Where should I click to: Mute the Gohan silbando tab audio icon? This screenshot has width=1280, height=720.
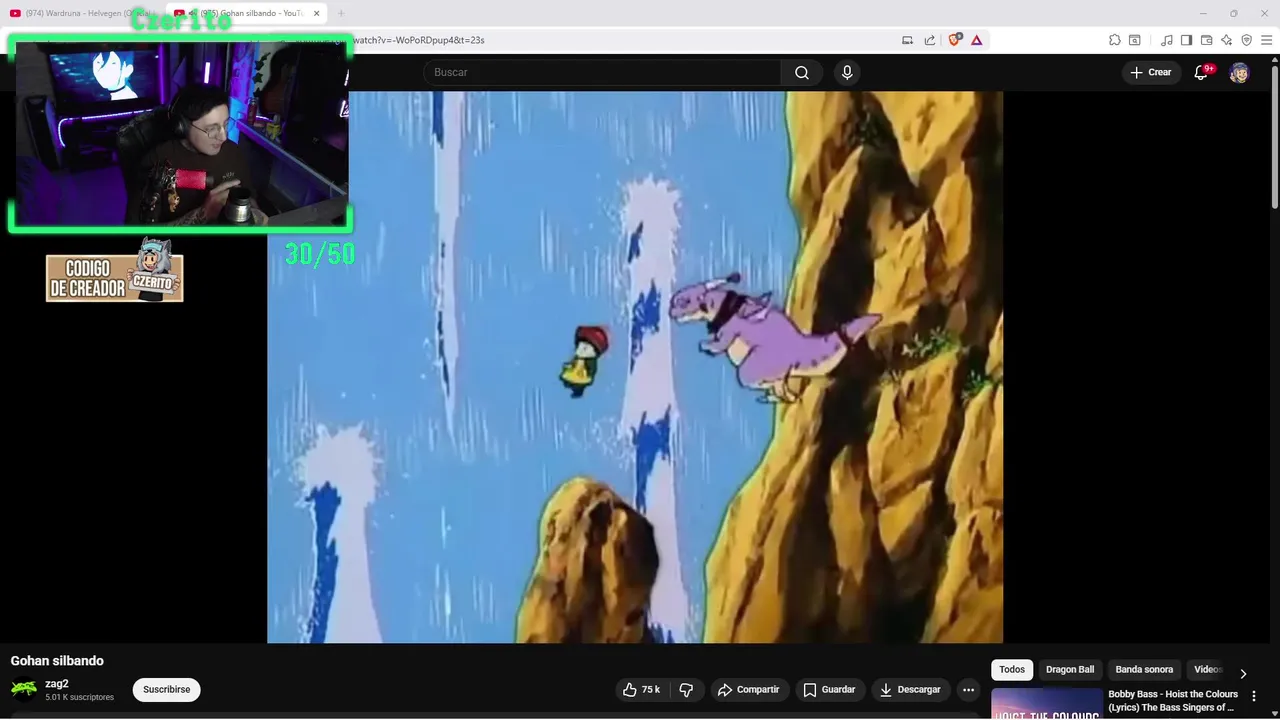[191, 13]
